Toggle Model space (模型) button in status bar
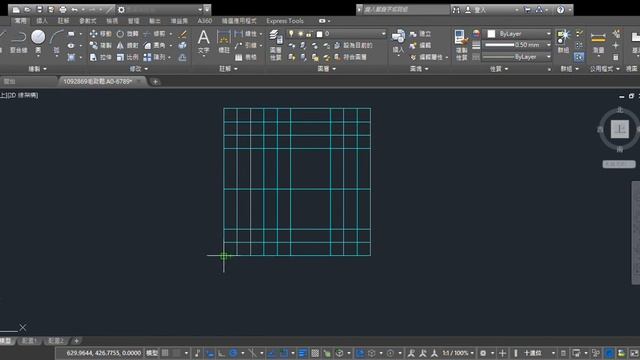 [x=152, y=353]
